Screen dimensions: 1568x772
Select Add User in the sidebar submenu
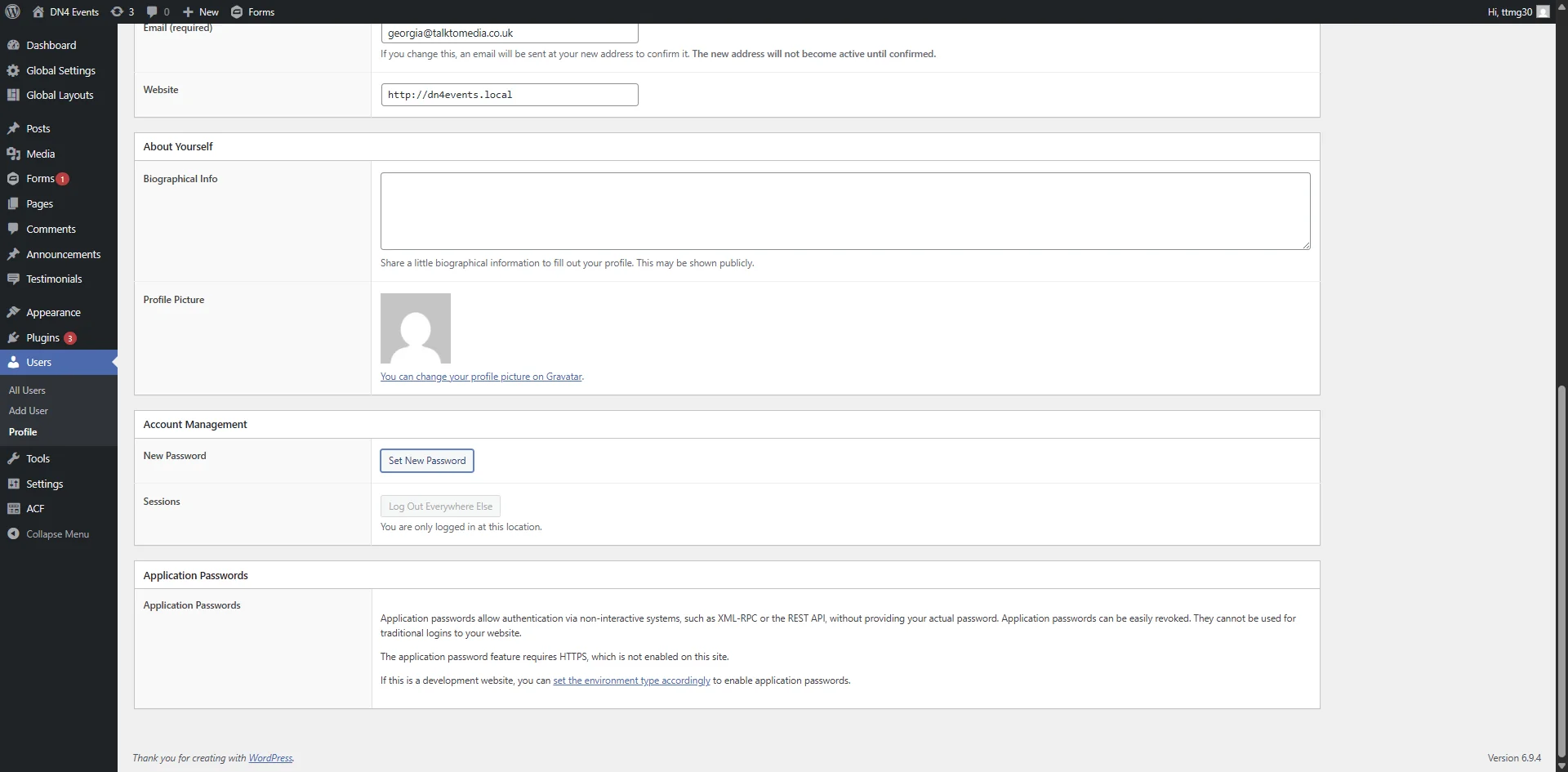[28, 410]
